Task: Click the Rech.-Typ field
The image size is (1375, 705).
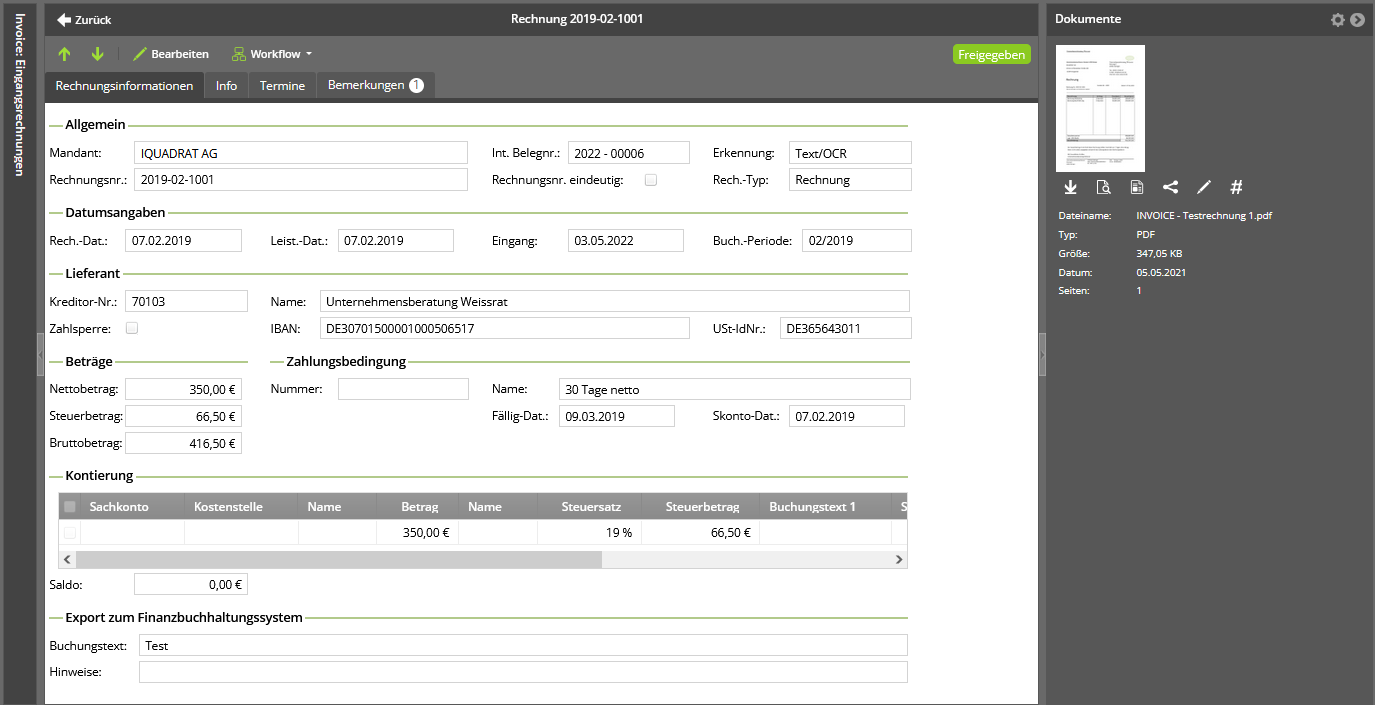Action: point(850,180)
